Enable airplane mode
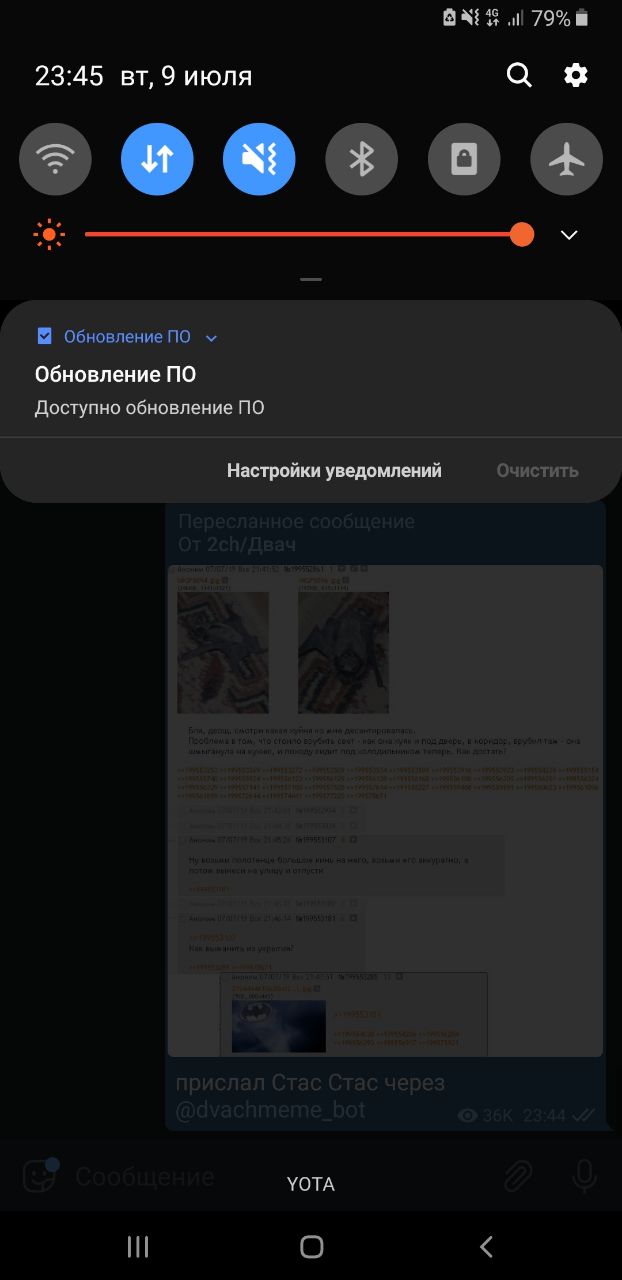622x1280 pixels. tap(566, 159)
